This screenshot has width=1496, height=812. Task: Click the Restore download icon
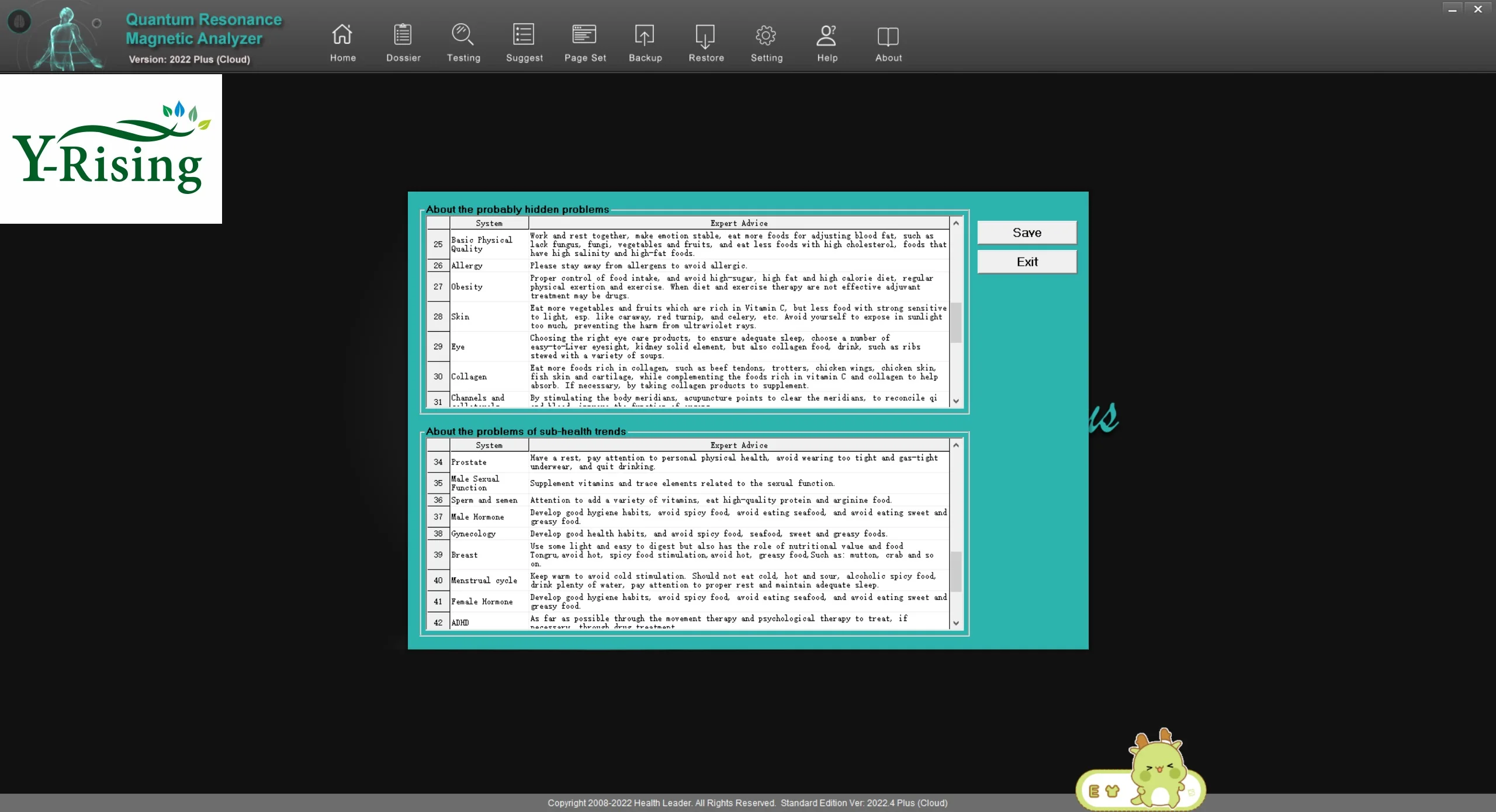point(705,36)
